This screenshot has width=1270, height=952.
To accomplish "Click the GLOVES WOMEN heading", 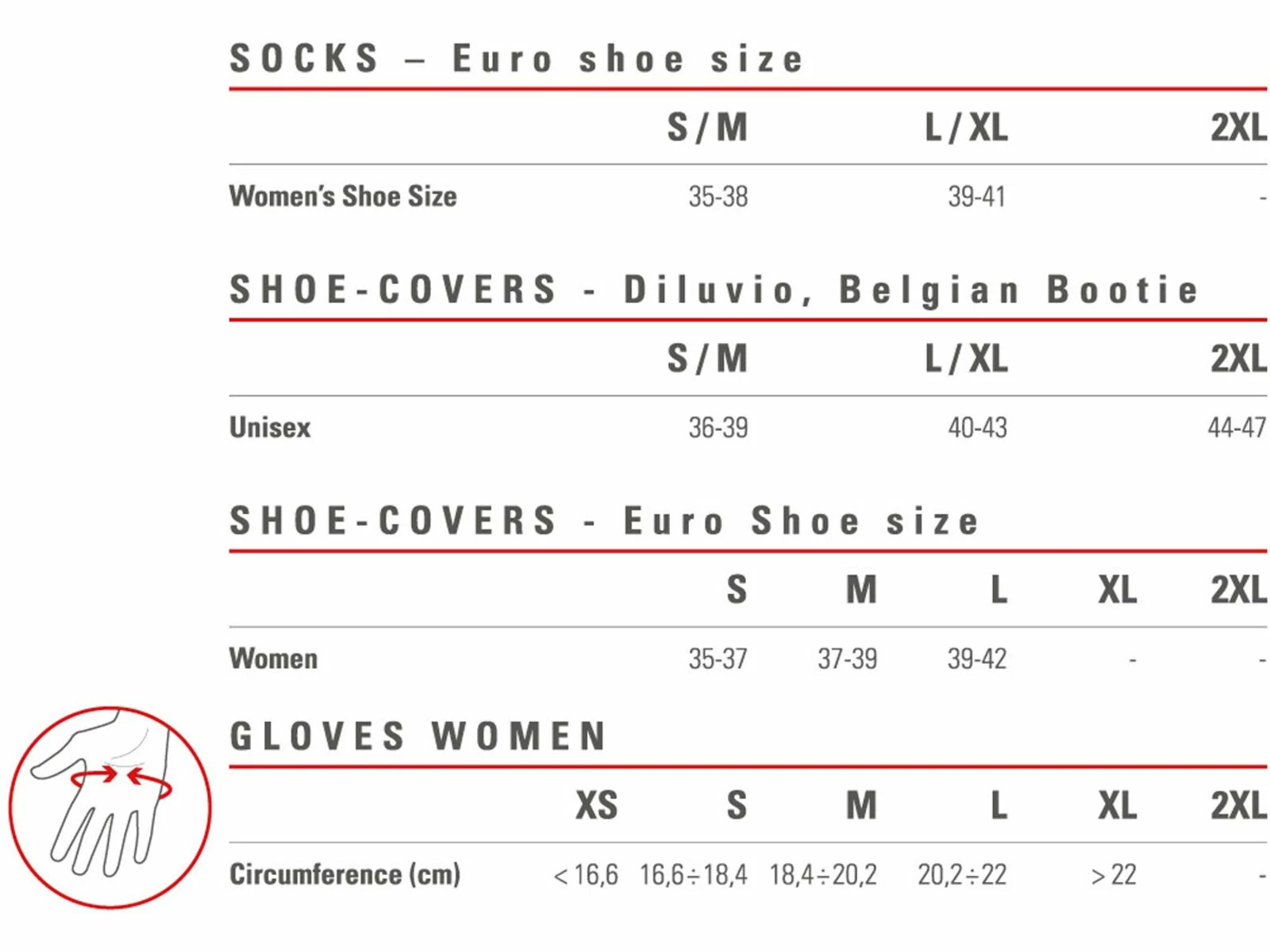I will click(418, 736).
